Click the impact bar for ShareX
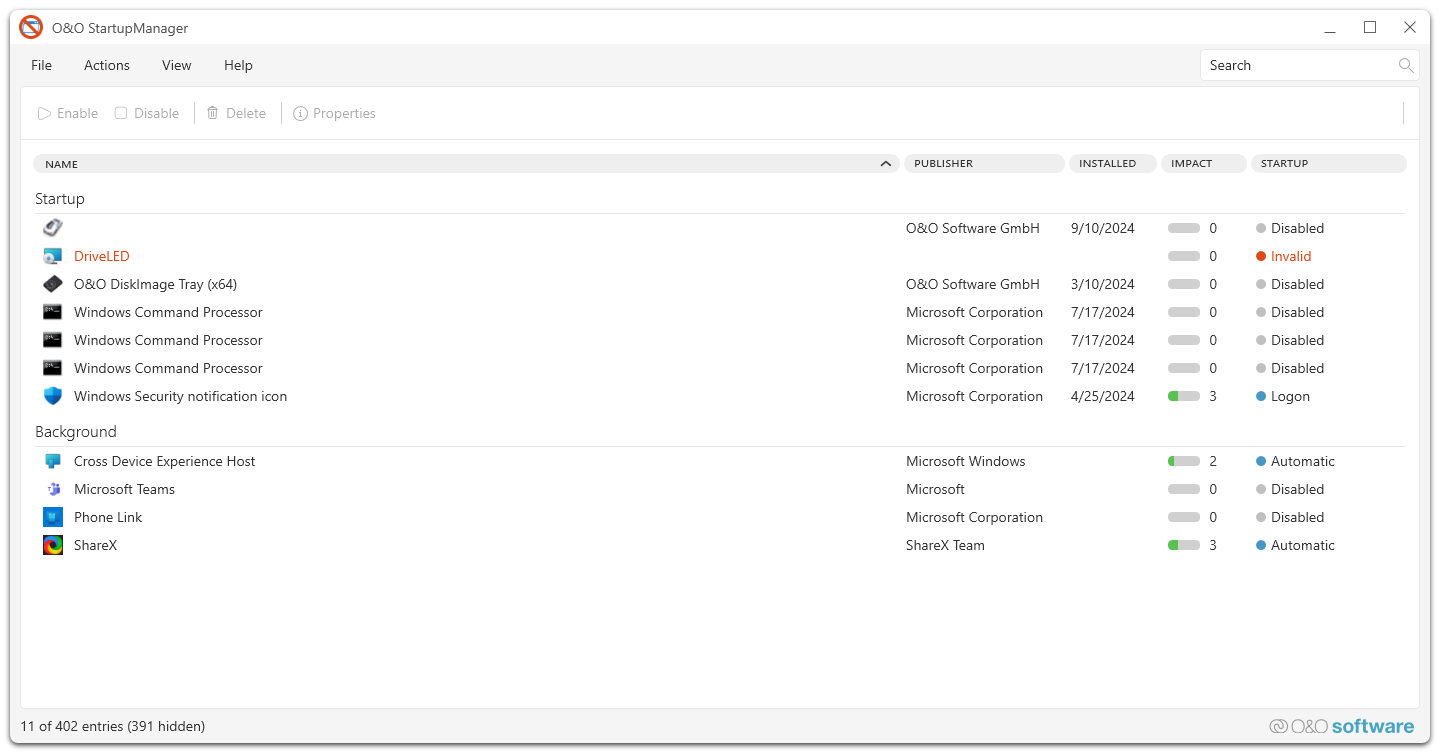The image size is (1440, 753). pos(1184,545)
